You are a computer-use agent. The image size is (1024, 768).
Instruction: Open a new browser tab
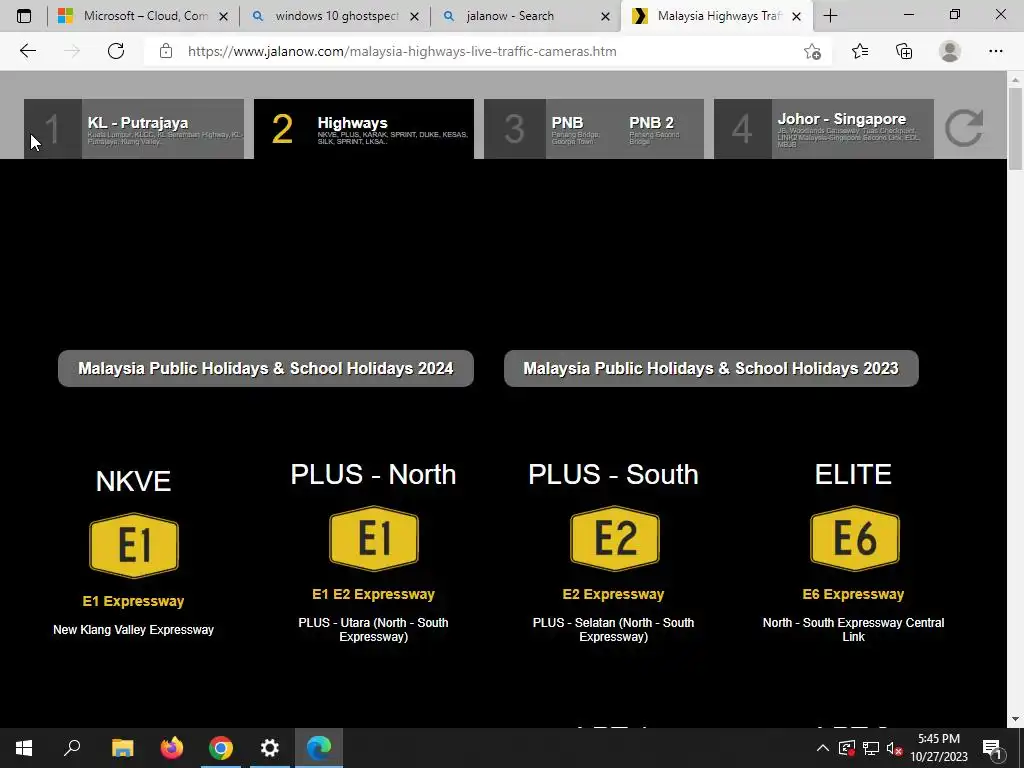click(x=830, y=16)
